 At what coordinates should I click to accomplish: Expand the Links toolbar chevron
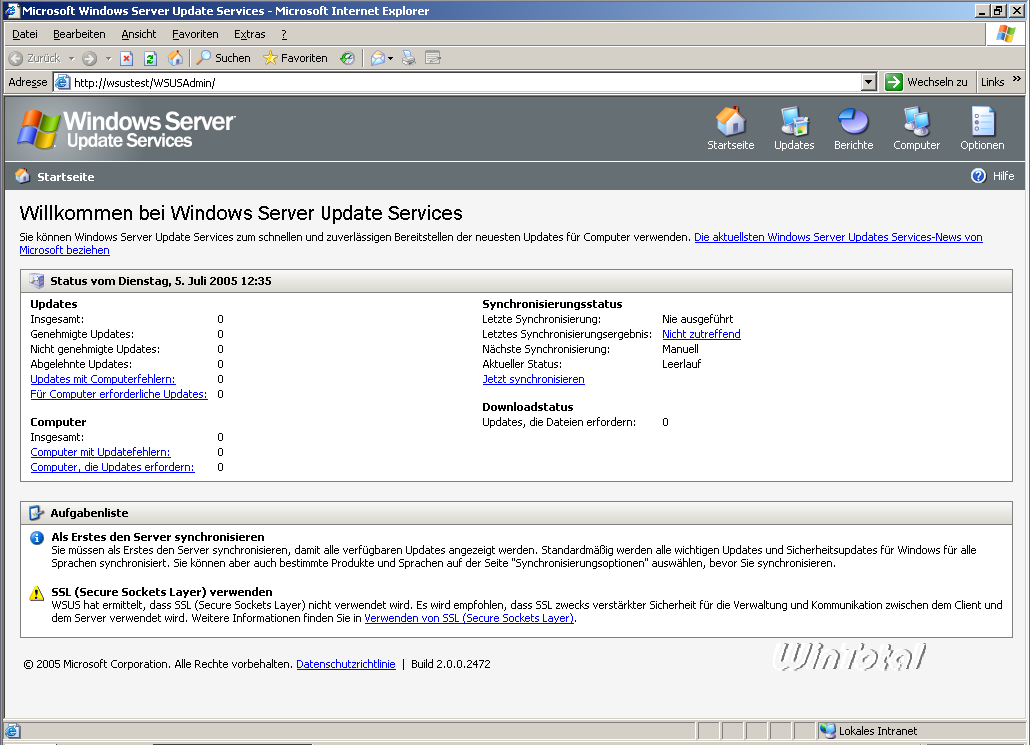click(x=1017, y=80)
